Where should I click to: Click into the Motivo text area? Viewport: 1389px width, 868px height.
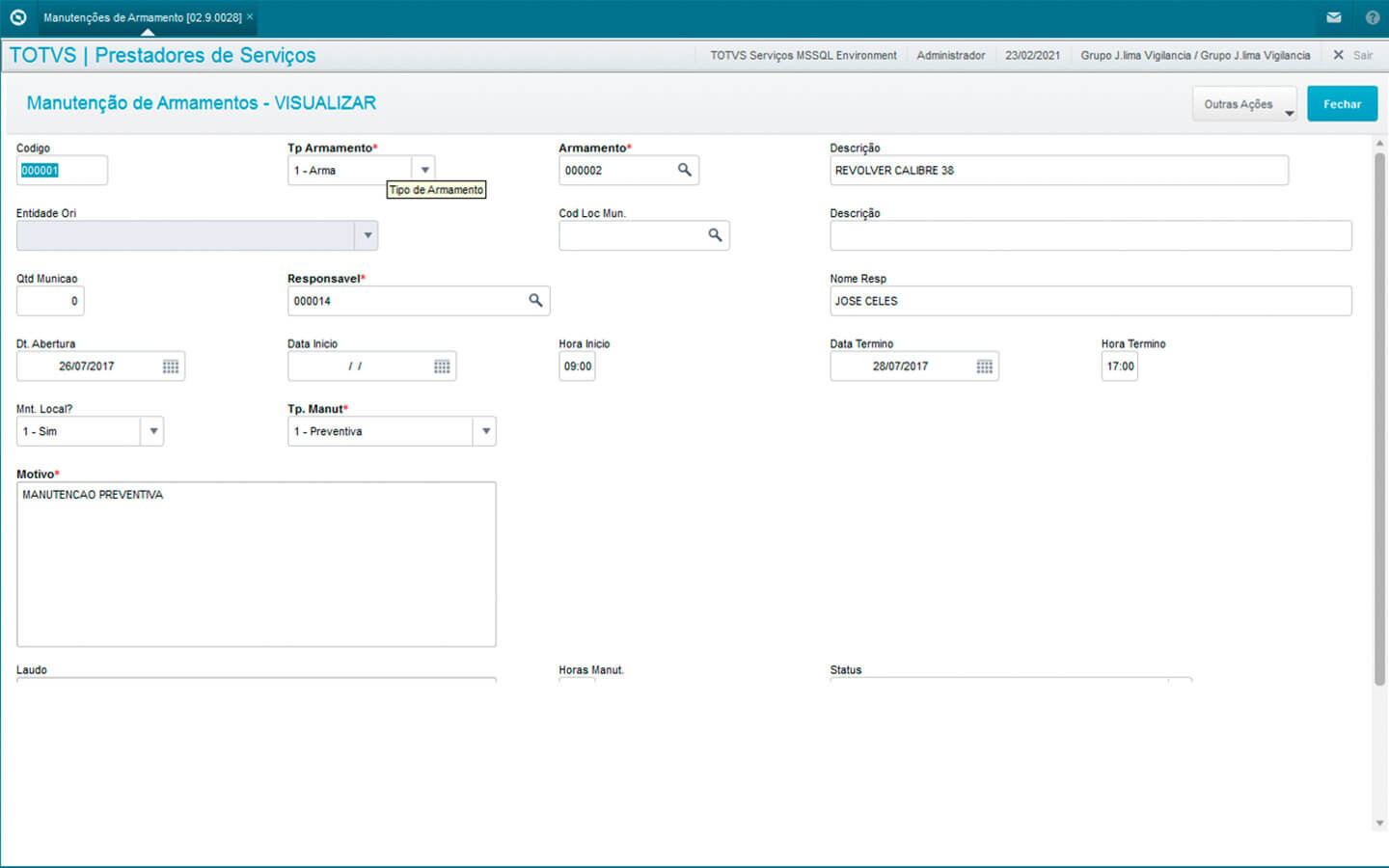point(256,564)
